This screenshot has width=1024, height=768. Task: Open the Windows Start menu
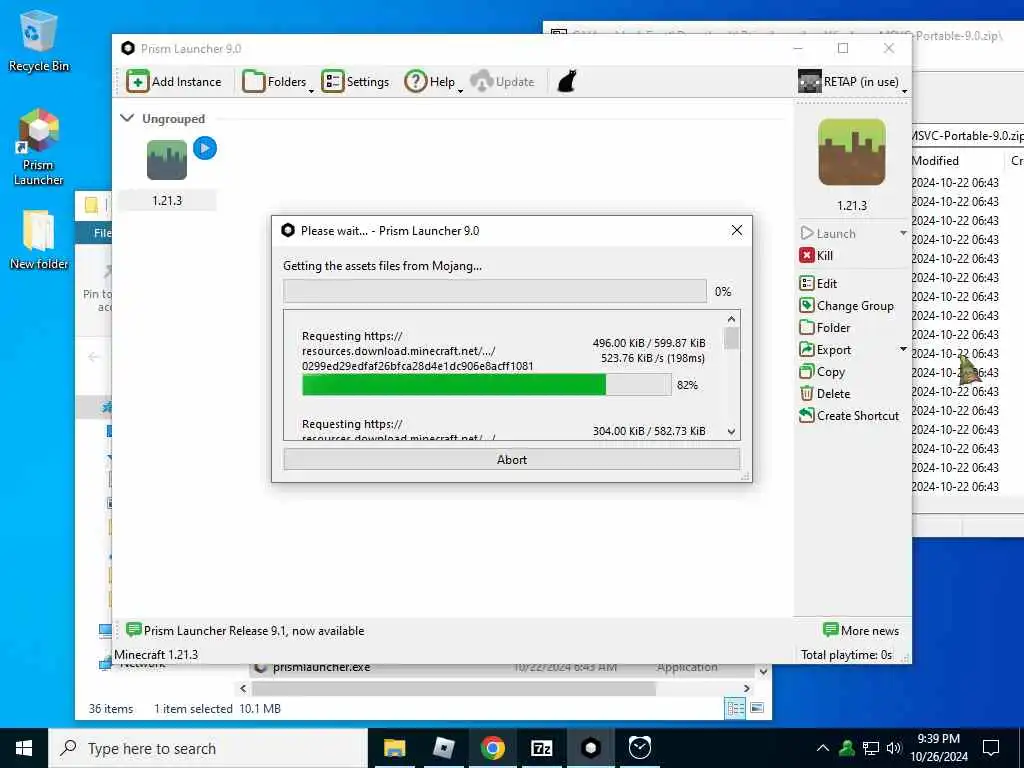tap(24, 748)
